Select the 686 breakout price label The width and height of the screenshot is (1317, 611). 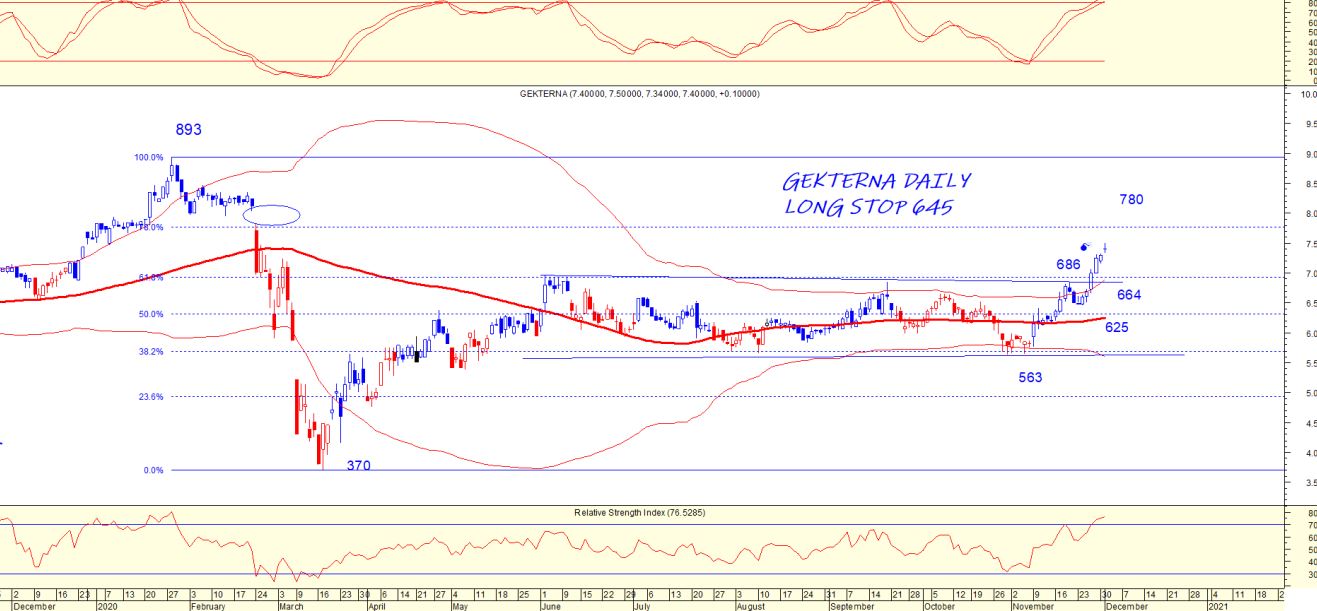(1069, 265)
